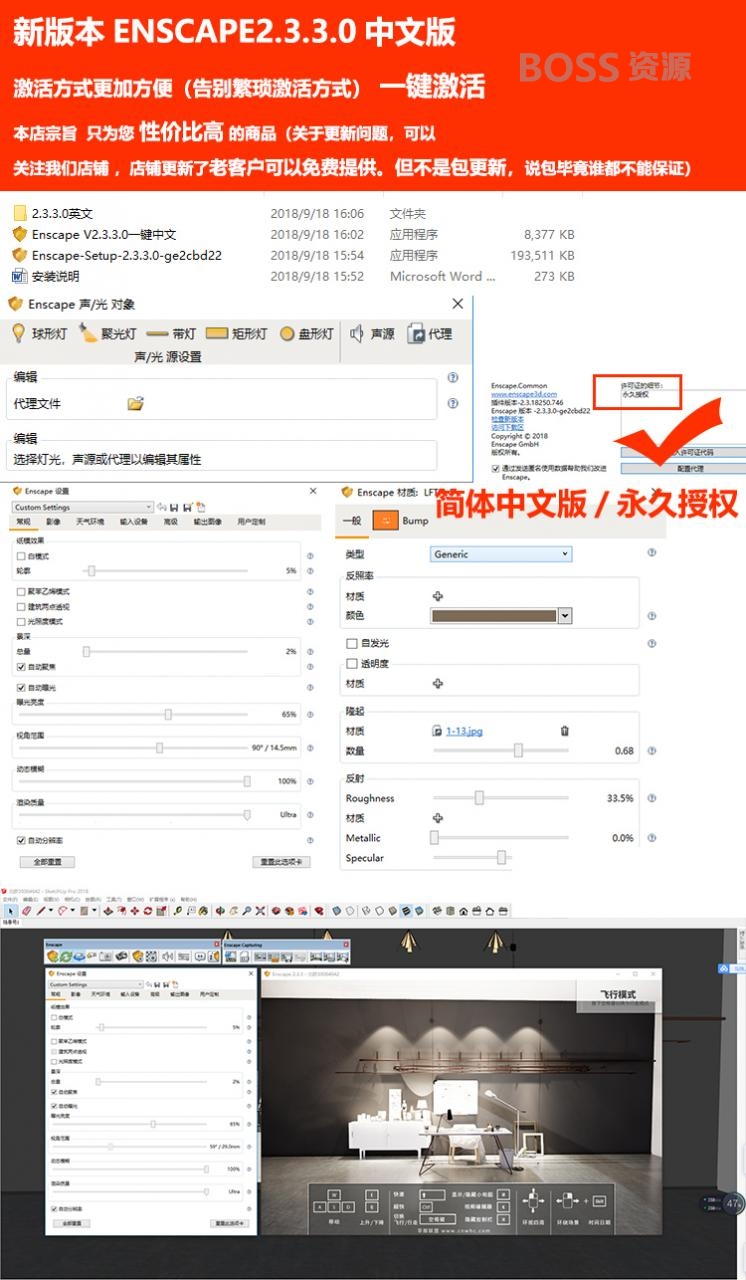This screenshot has height=1280, width=746.
Task: Open 类型 Generic type dropdown
Action: coord(500,554)
